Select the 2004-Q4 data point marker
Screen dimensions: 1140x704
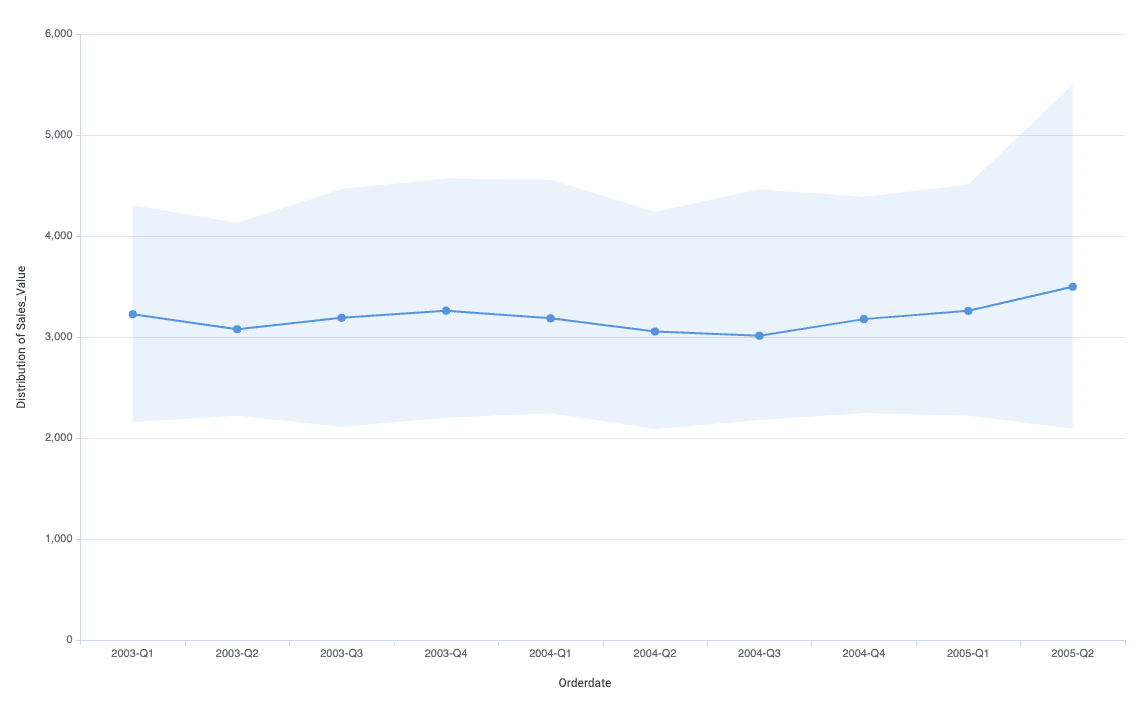pos(864,319)
